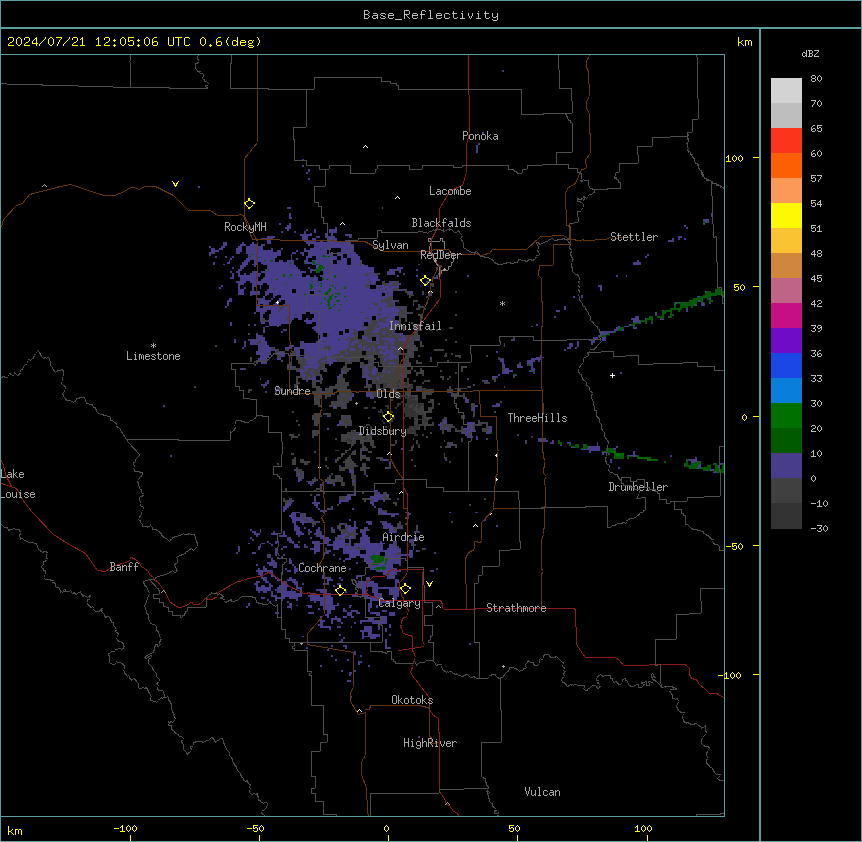The image size is (862, 842).
Task: Click the Olds label
Action: coord(389,394)
